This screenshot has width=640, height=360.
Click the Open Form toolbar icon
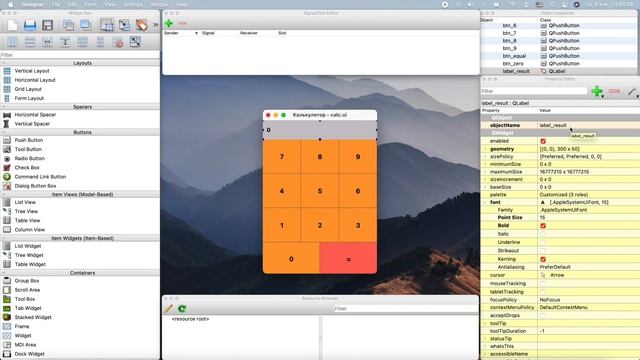click(x=30, y=25)
